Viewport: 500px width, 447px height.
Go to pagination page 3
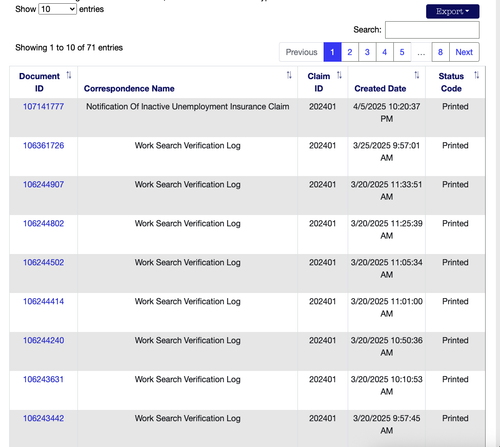click(x=367, y=52)
